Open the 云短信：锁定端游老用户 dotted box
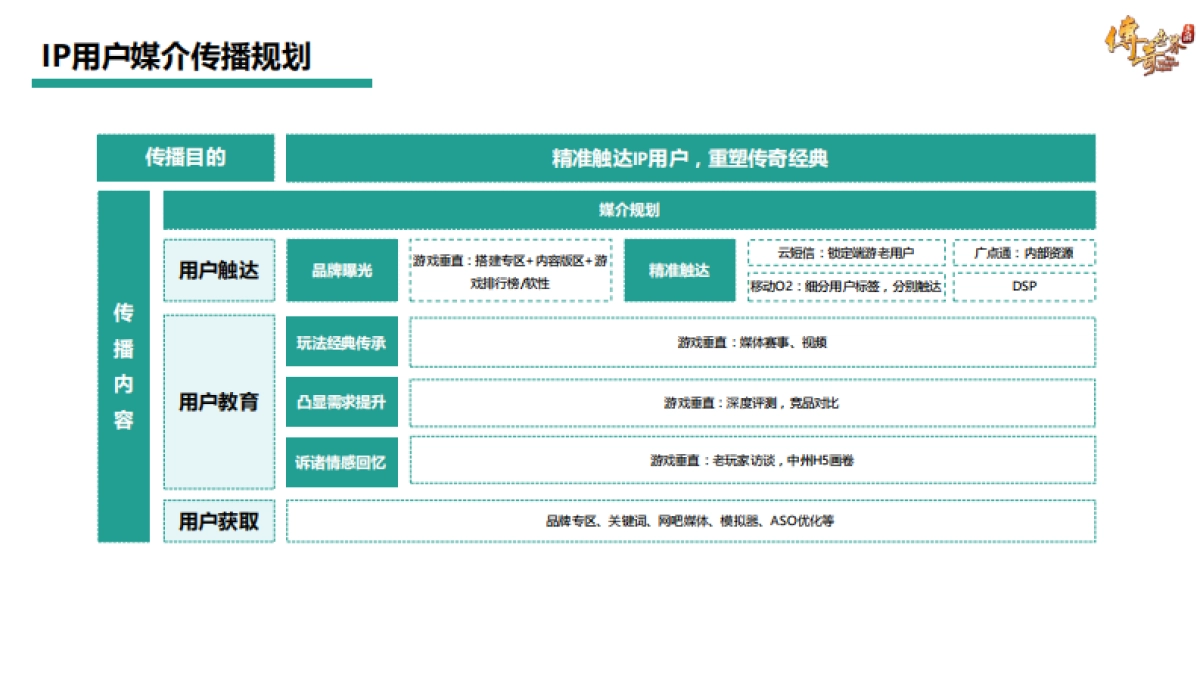The image size is (1200, 675). pyautogui.click(x=846, y=253)
